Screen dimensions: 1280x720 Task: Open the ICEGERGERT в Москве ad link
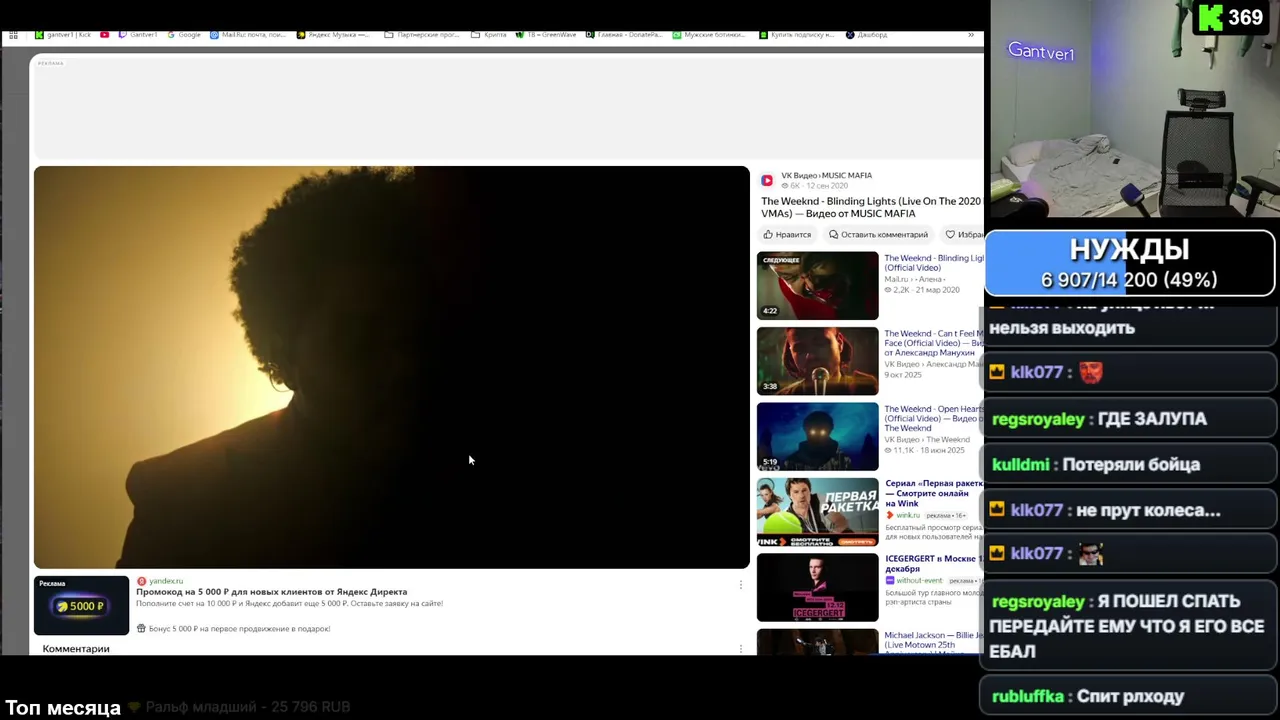point(933,563)
